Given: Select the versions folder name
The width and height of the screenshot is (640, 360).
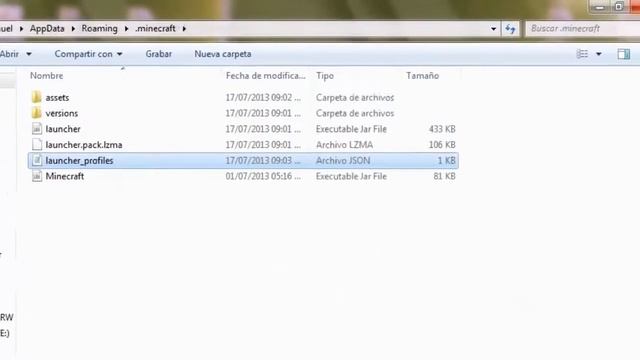Looking at the screenshot, I should [x=62, y=113].
